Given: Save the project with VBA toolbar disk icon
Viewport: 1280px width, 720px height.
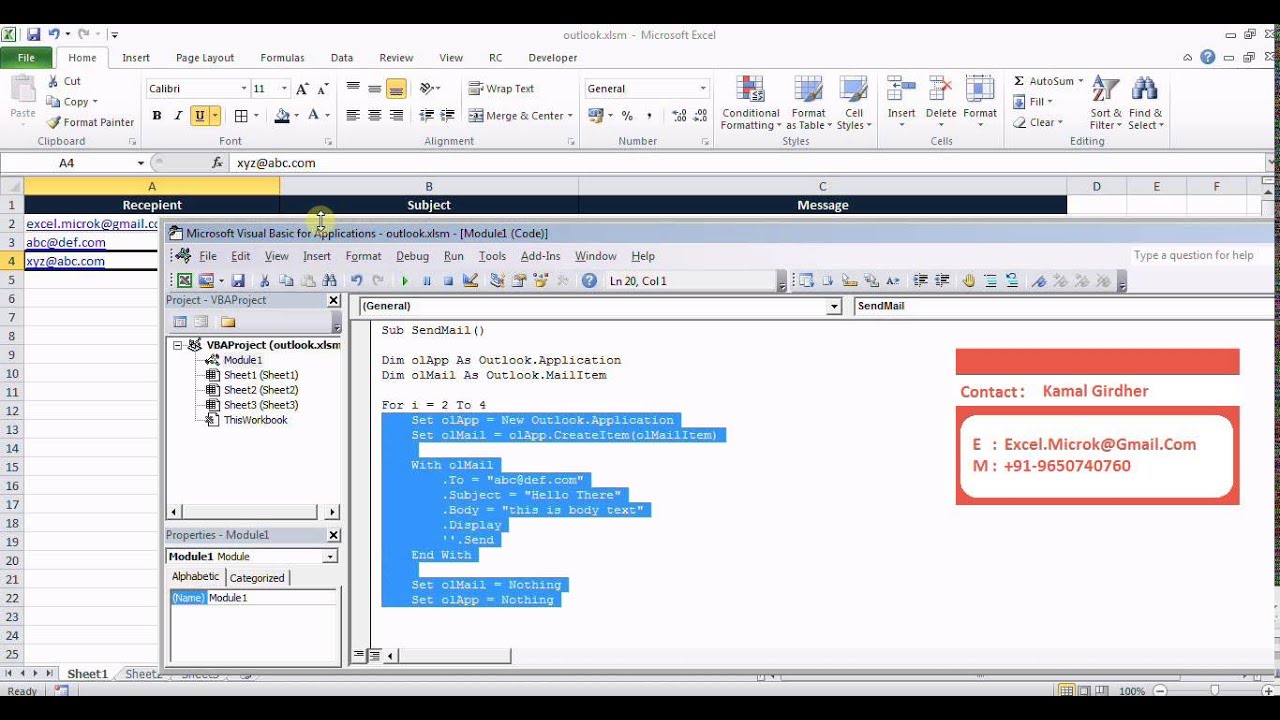Looking at the screenshot, I should coord(238,281).
